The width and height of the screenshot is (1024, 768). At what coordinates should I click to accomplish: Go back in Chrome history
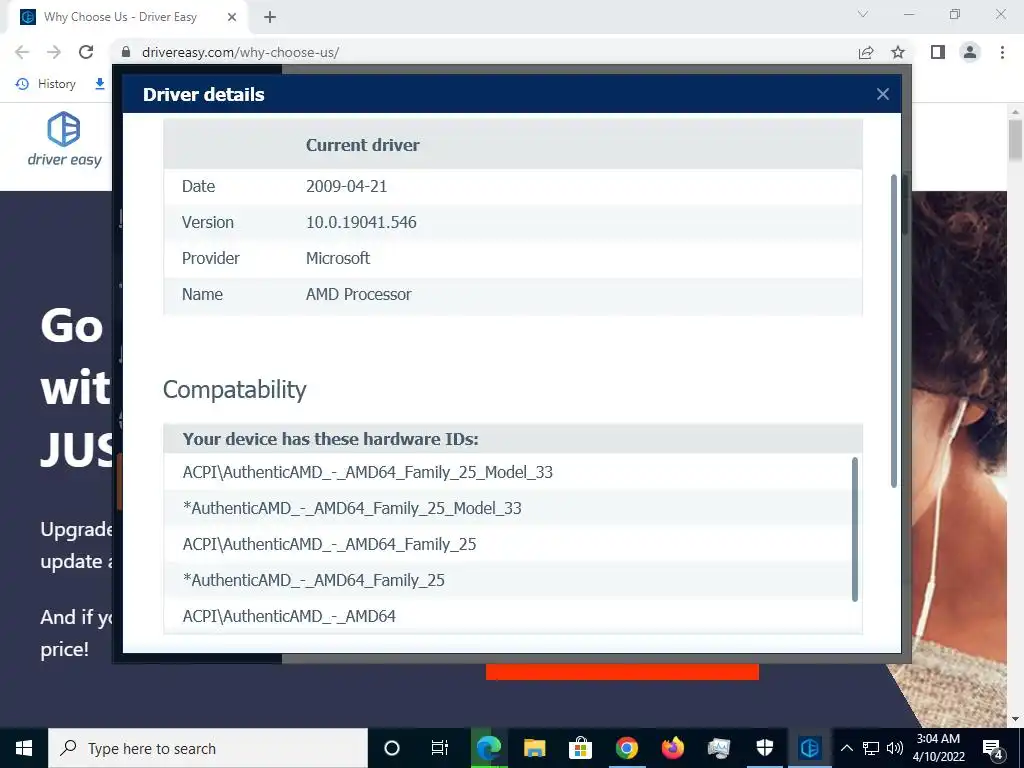[x=22, y=52]
